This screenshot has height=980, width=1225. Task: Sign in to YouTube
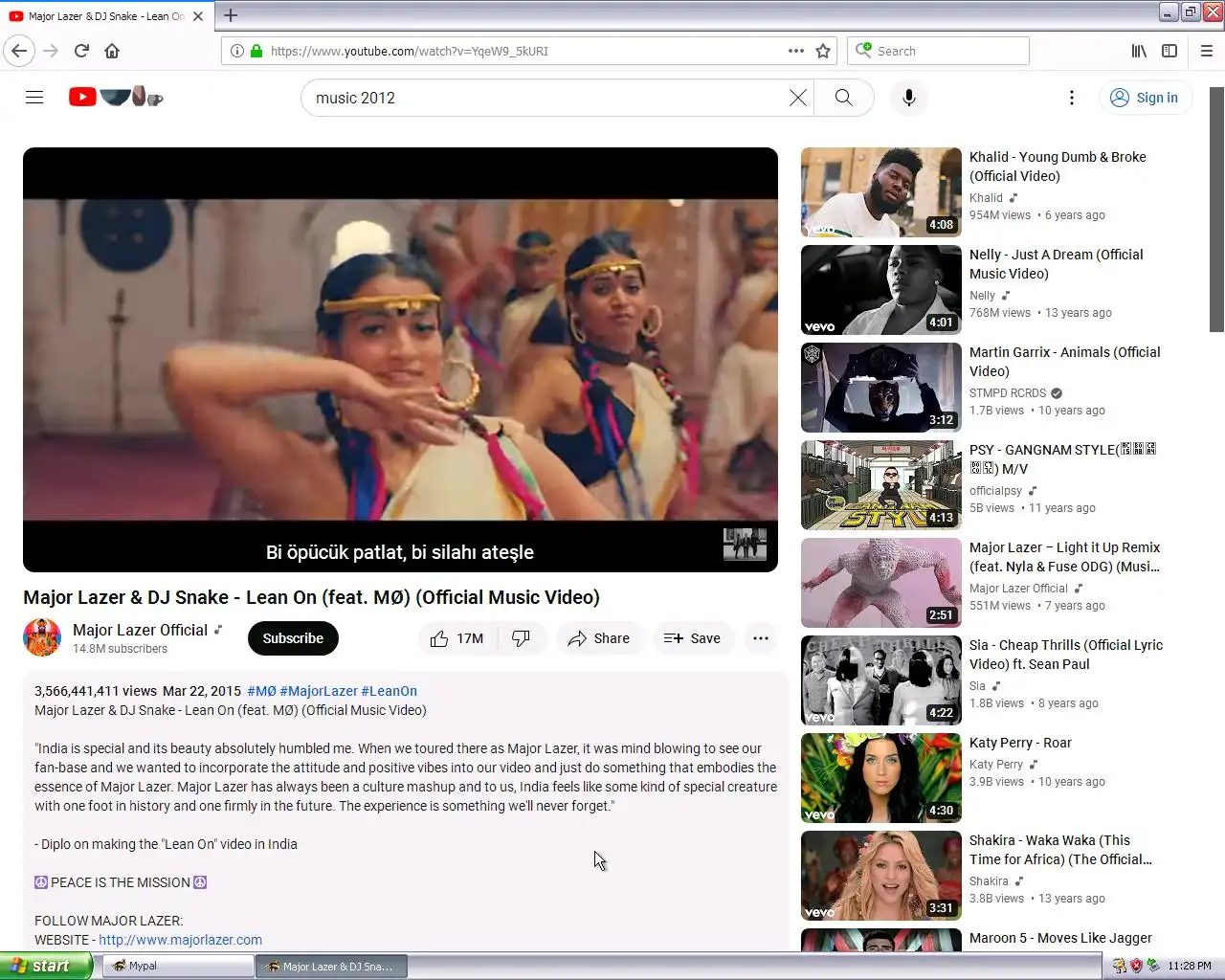pyautogui.click(x=1145, y=98)
